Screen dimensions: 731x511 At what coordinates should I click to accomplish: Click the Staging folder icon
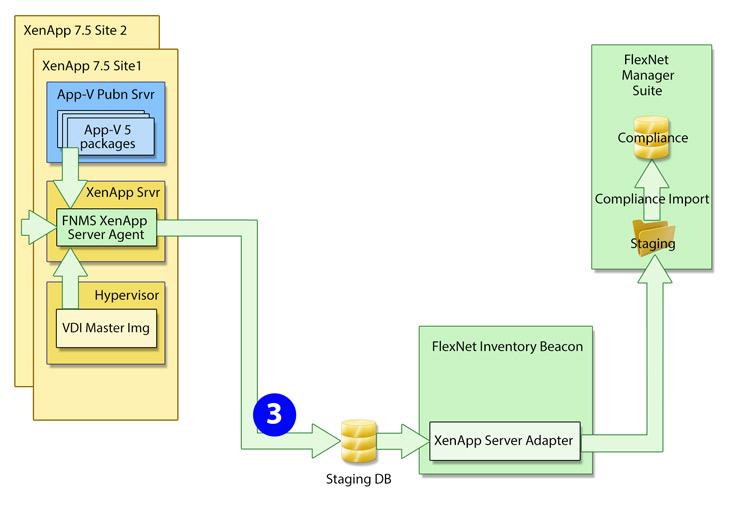point(652,240)
